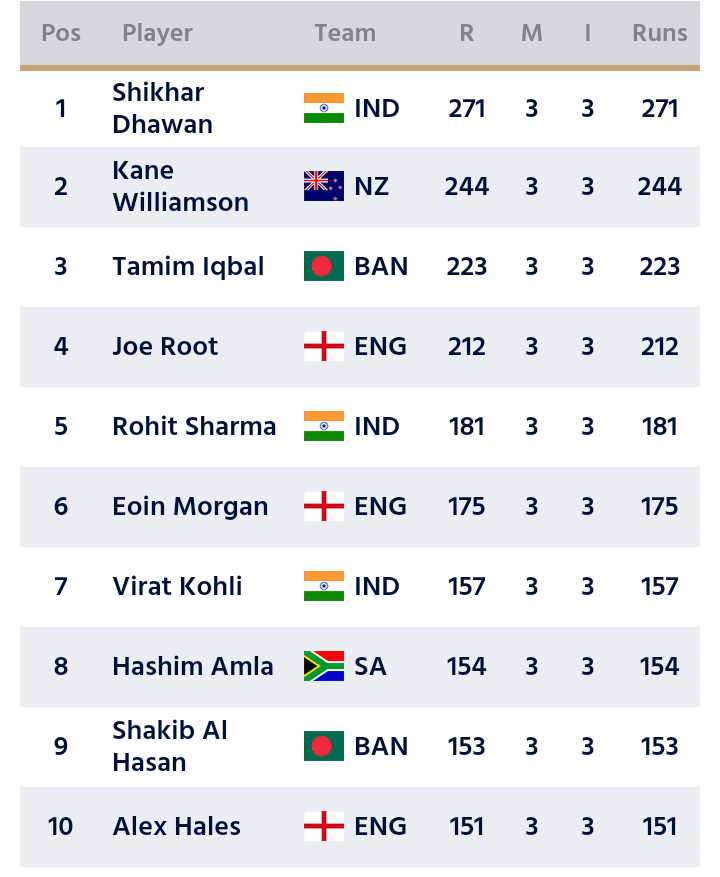Click Bangladesh flag in Shakib Al Hasan row
Viewport: 720px width, 877px height.
[323, 746]
